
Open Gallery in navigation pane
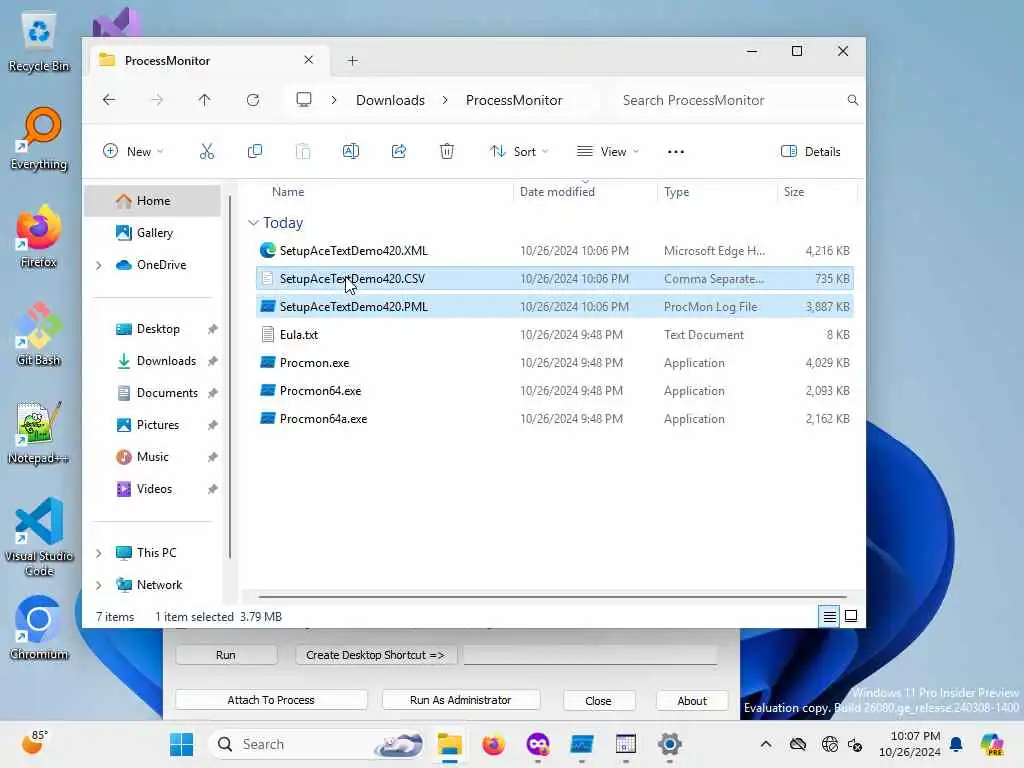[x=154, y=233]
